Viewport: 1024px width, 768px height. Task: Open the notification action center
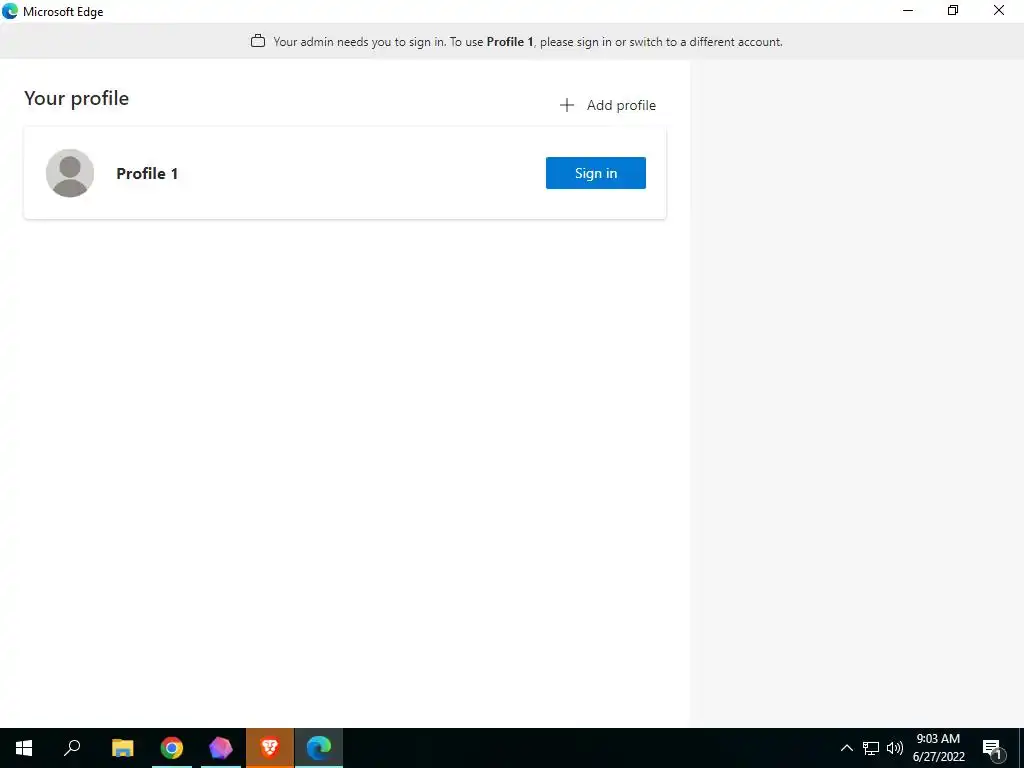[993, 748]
